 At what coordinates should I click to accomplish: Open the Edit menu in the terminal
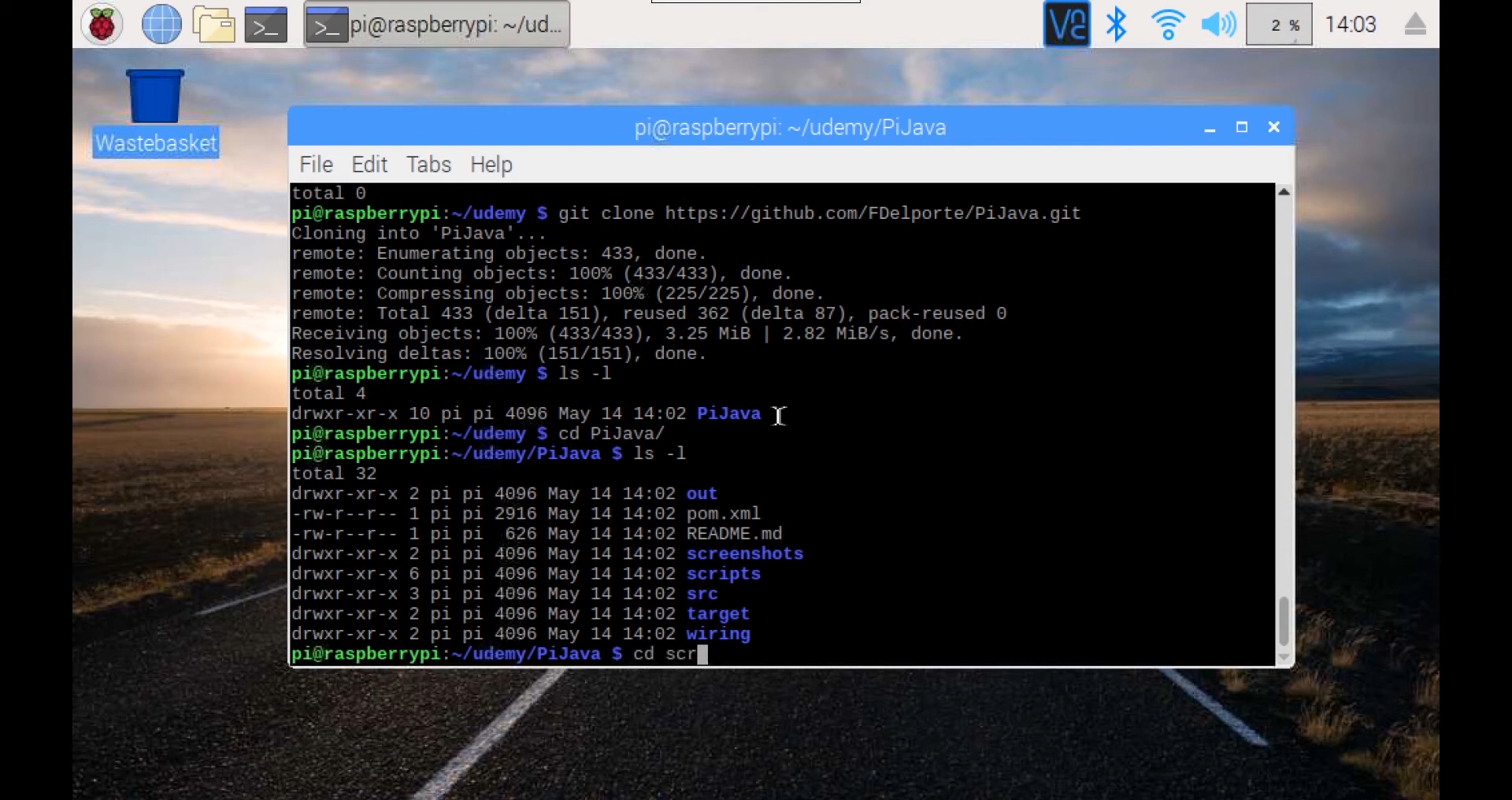click(369, 165)
